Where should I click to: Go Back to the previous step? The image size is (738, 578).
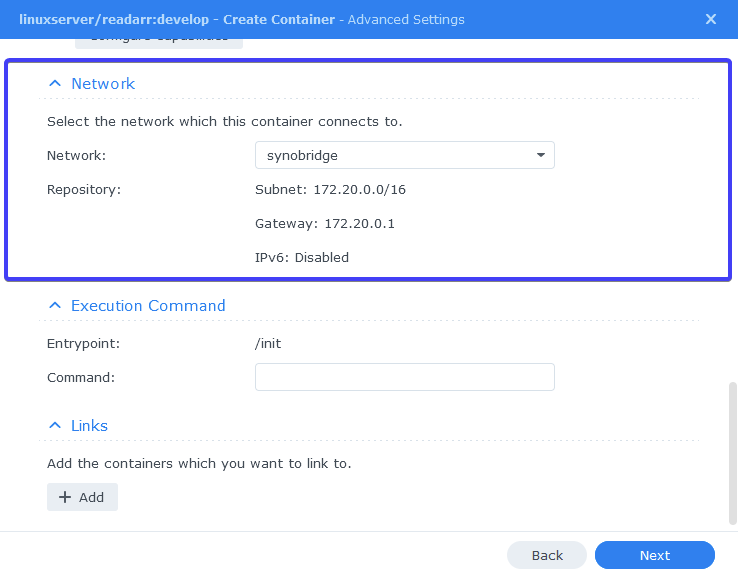[547, 555]
